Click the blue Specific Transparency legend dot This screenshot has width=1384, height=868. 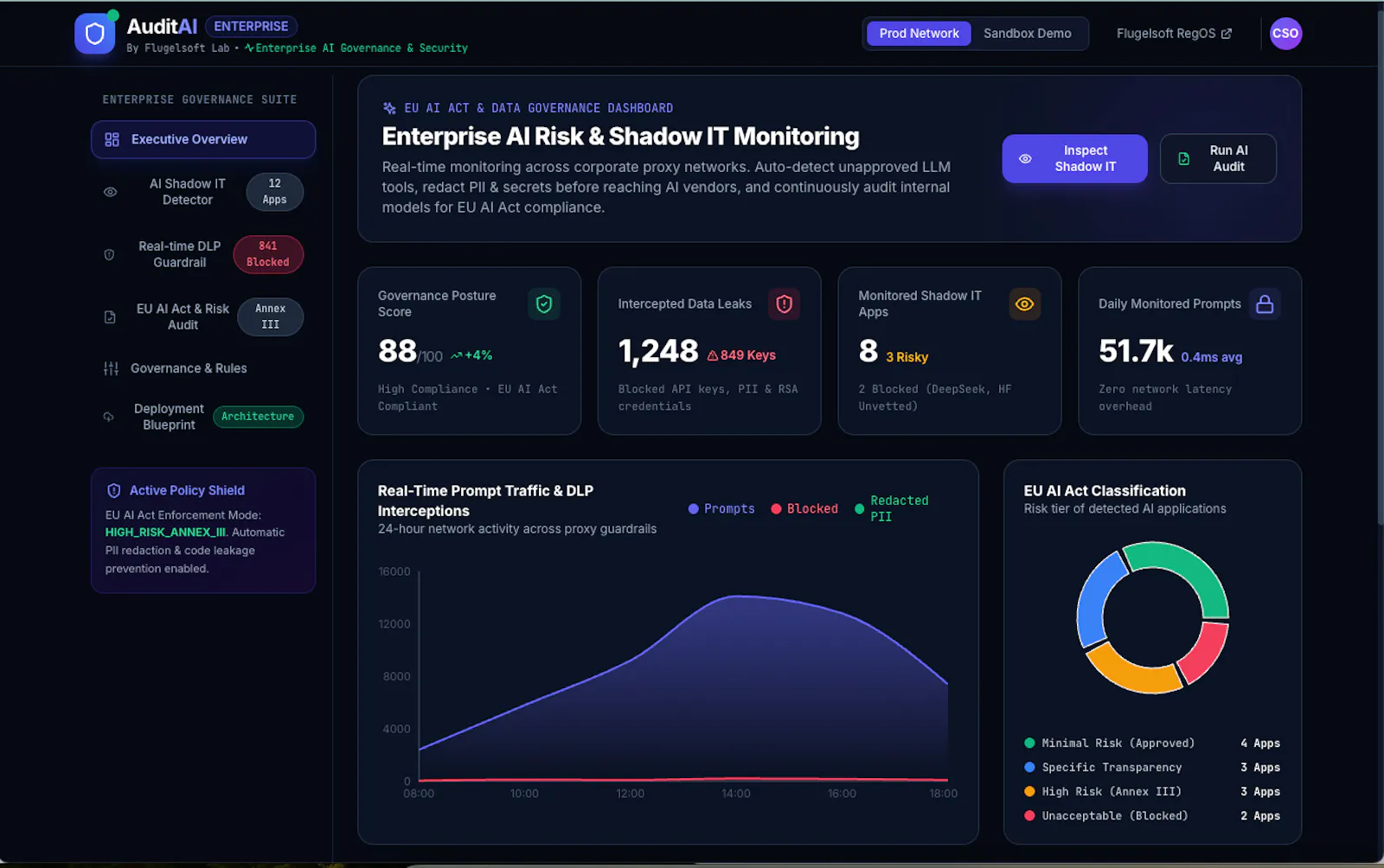1029,767
